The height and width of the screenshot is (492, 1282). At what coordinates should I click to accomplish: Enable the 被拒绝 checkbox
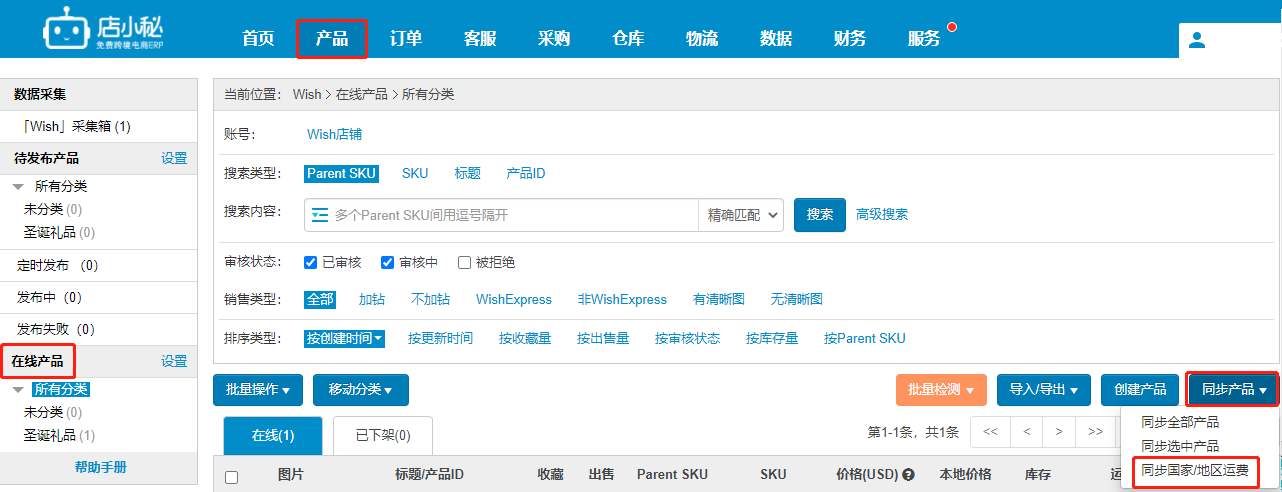464,263
